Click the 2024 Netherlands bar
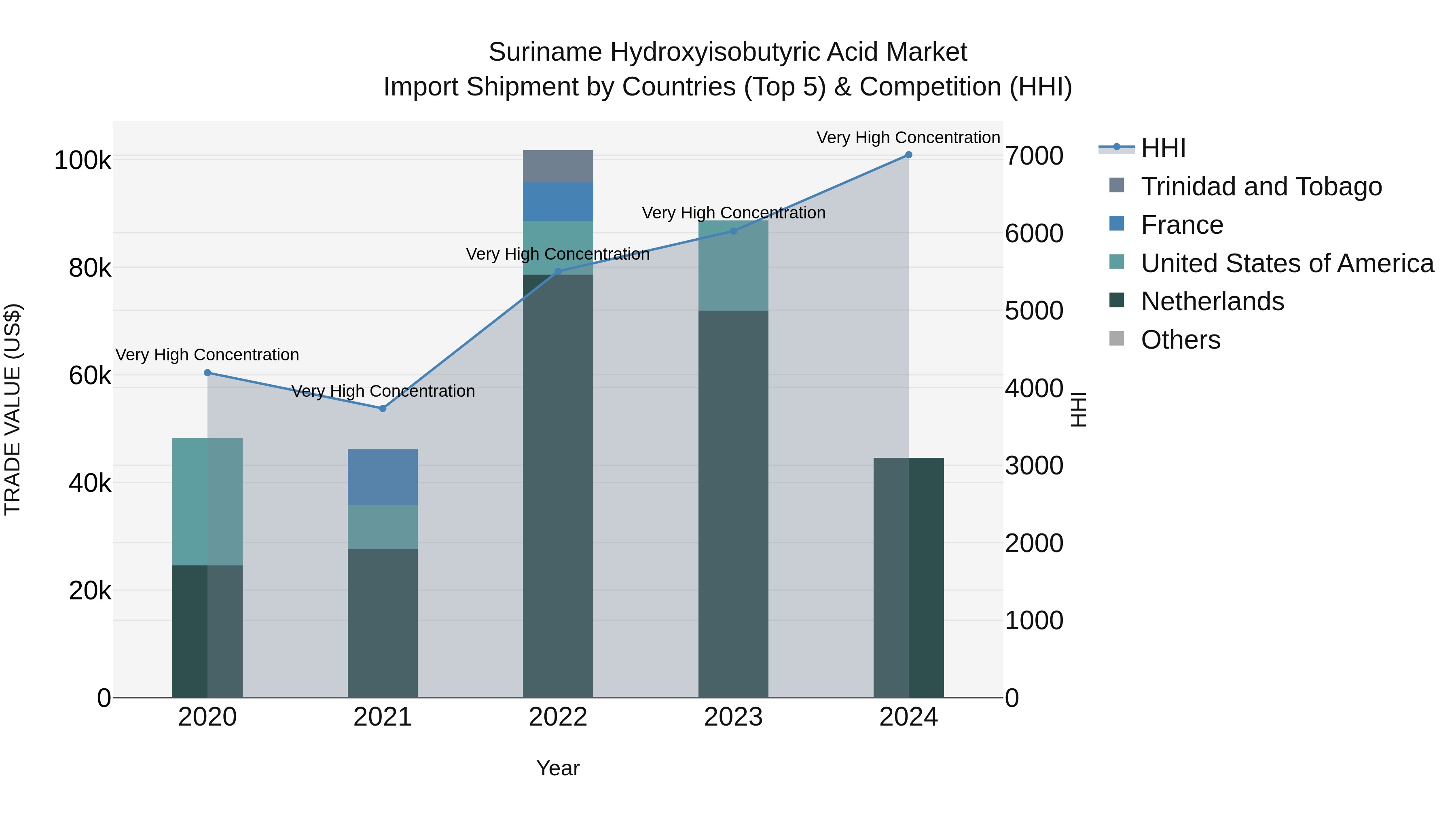Screen dimensions: 1456x819 pos(909,578)
